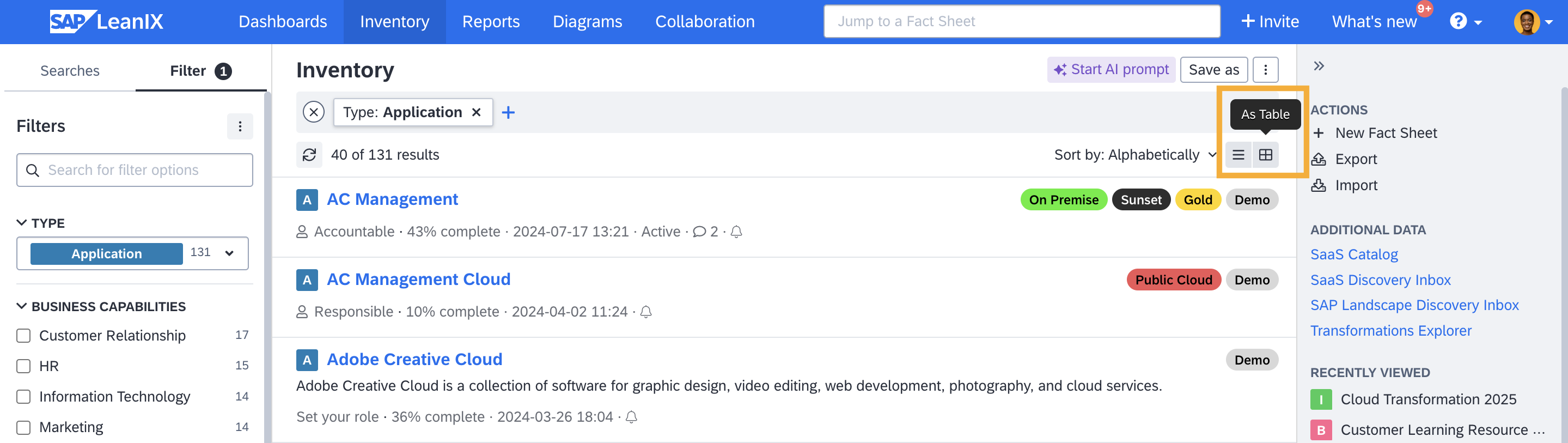
Task: Open Inventory more options three-dot menu
Action: click(1266, 69)
